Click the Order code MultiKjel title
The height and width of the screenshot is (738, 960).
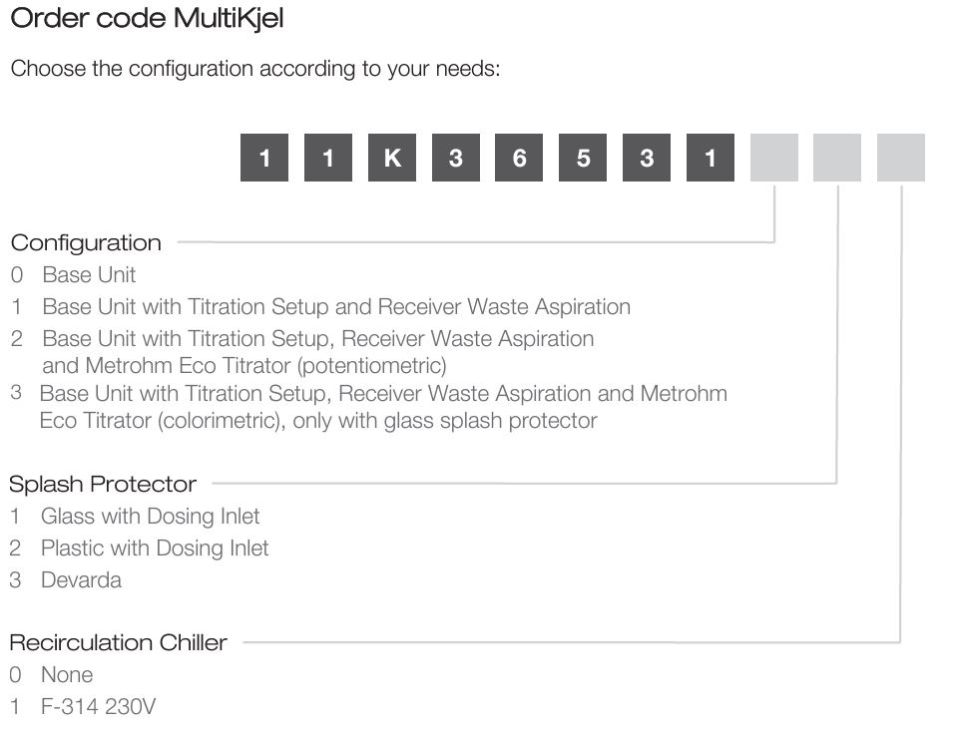(147, 18)
